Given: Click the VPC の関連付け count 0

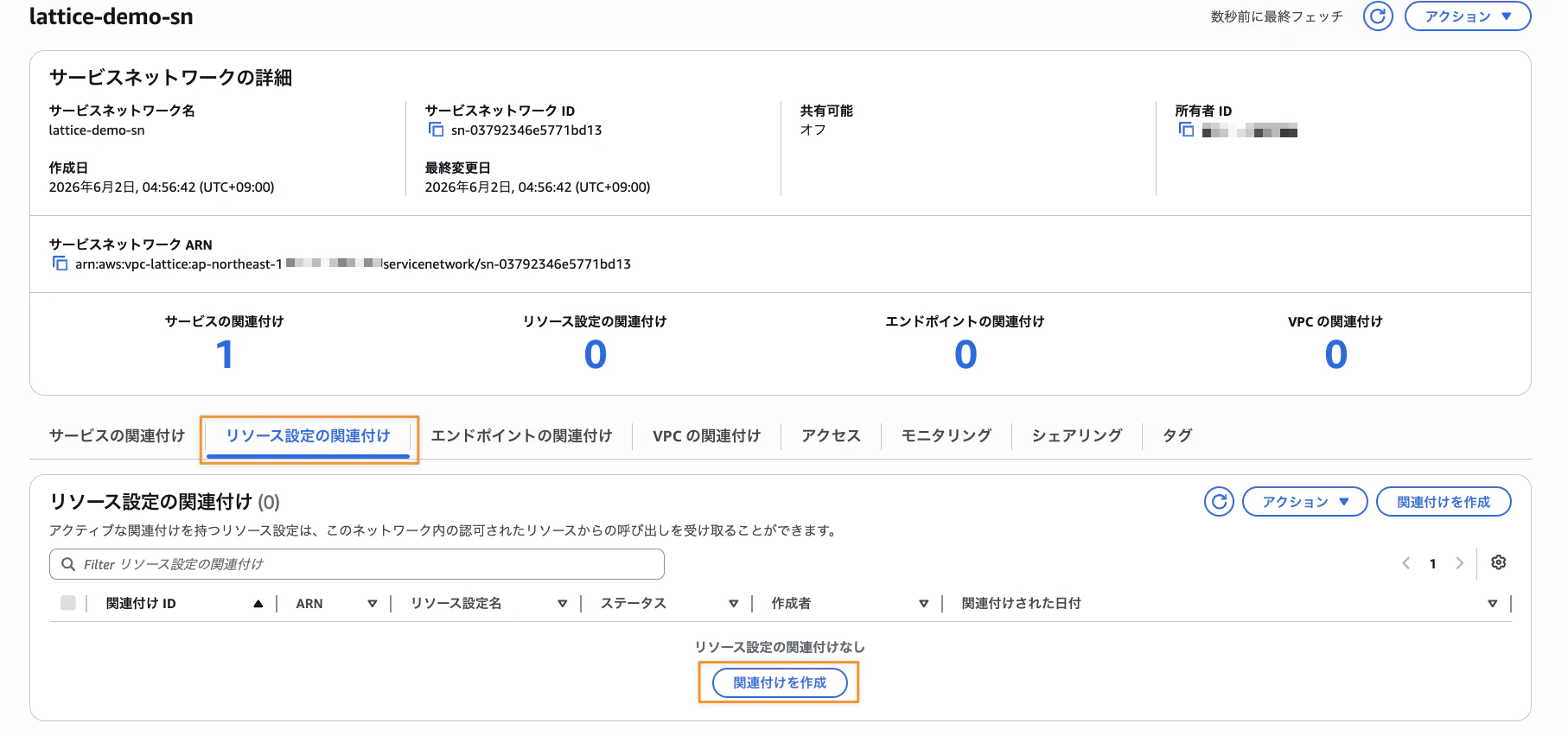Looking at the screenshot, I should pos(1335,354).
